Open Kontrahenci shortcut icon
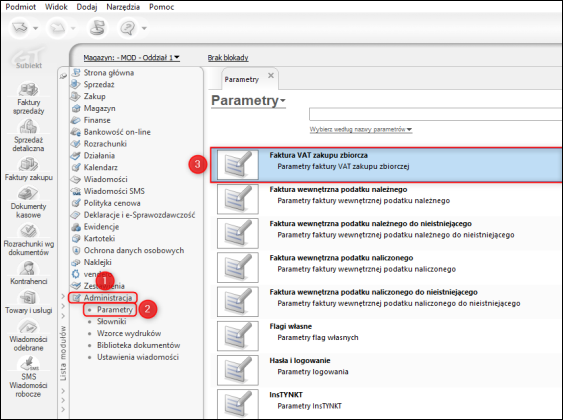563x420 pixels. coord(28,269)
